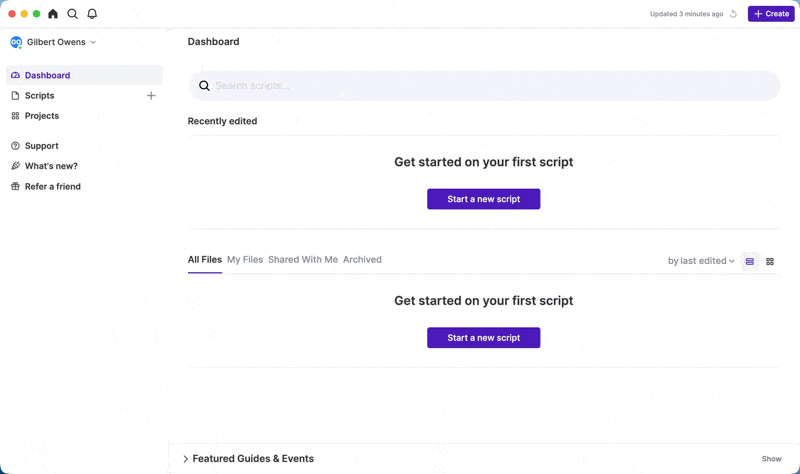Switch to grid view layout
800x474 pixels.
(770, 261)
